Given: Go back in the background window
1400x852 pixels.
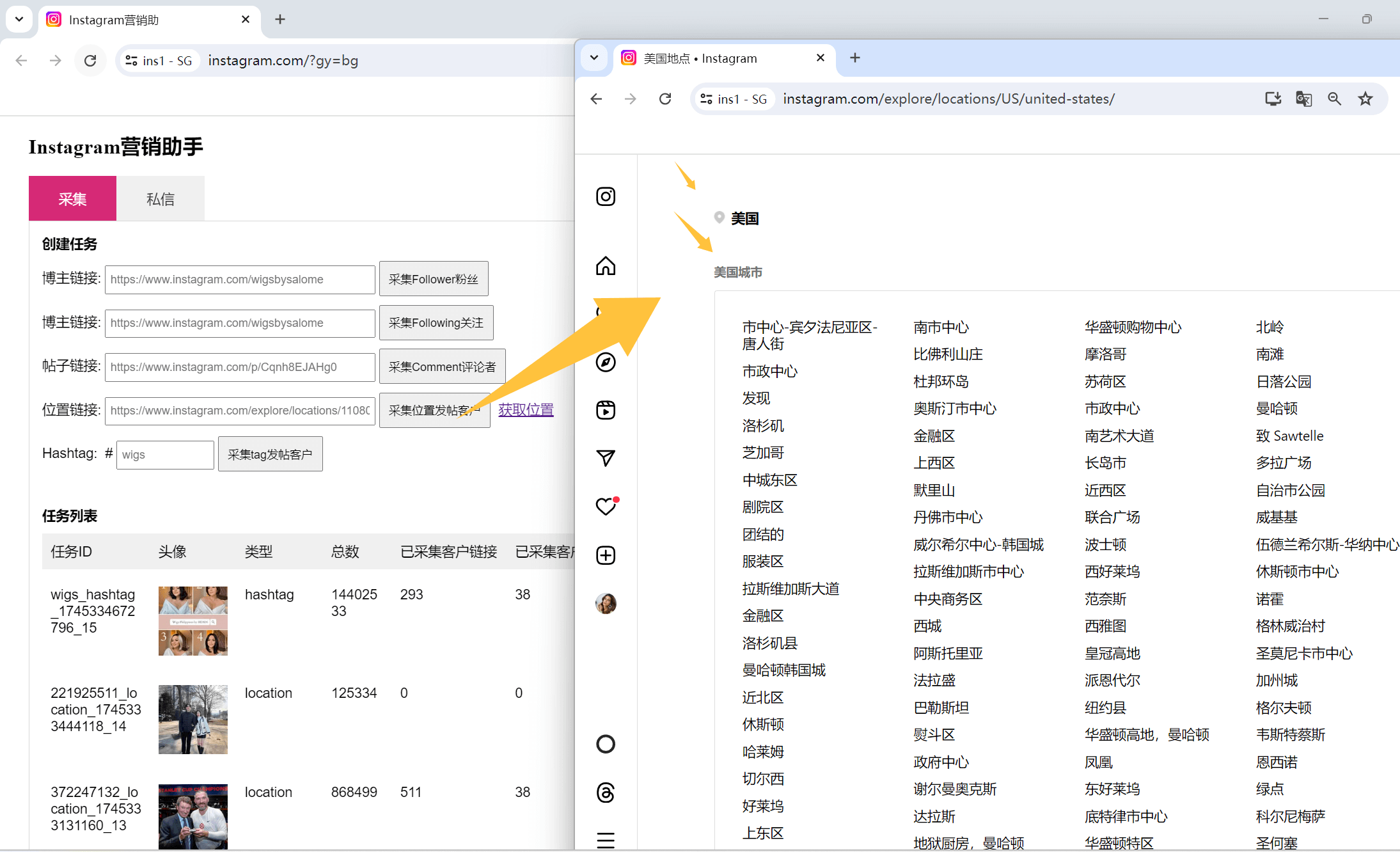Looking at the screenshot, I should (x=21, y=61).
